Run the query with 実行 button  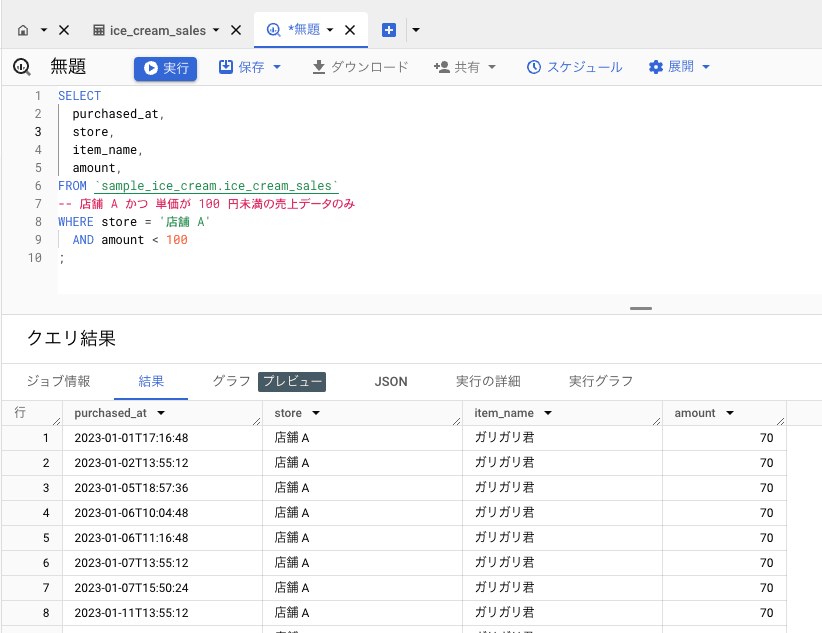[x=166, y=68]
